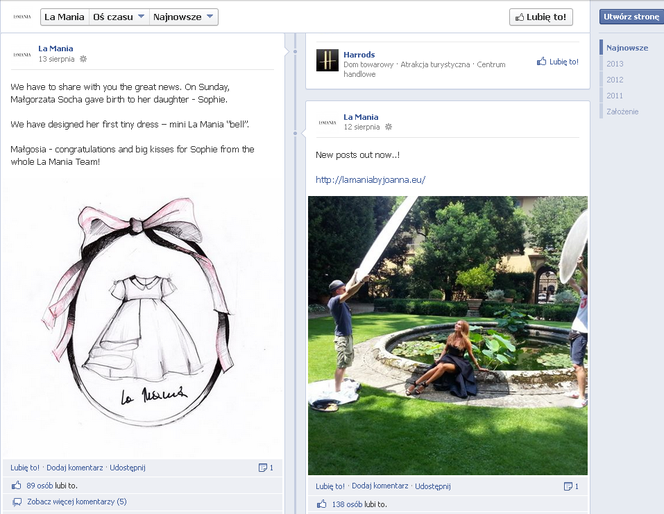Expand the Najnowsze sorting dropdown
This screenshot has height=514, width=664.
(x=183, y=17)
